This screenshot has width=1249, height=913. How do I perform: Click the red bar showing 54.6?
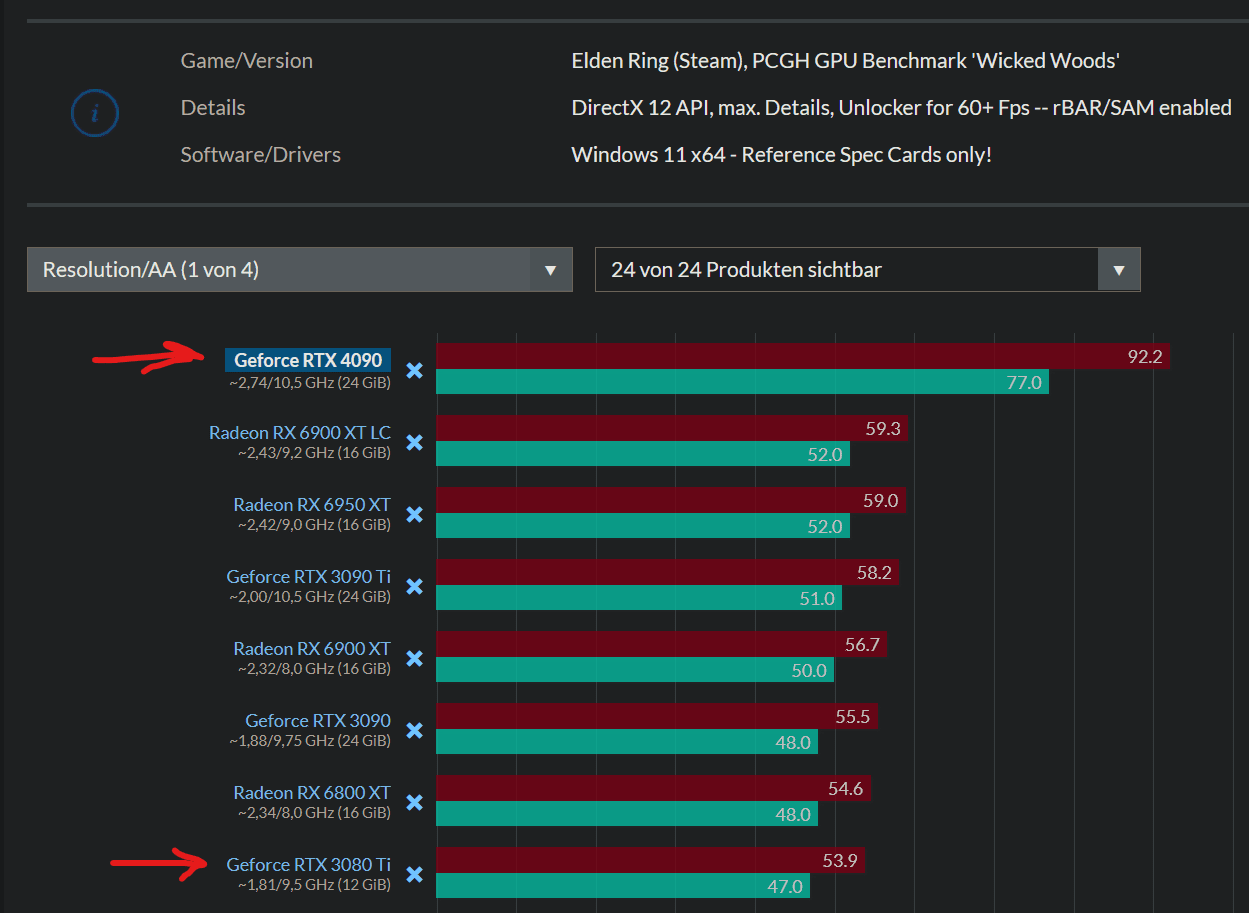click(x=654, y=789)
